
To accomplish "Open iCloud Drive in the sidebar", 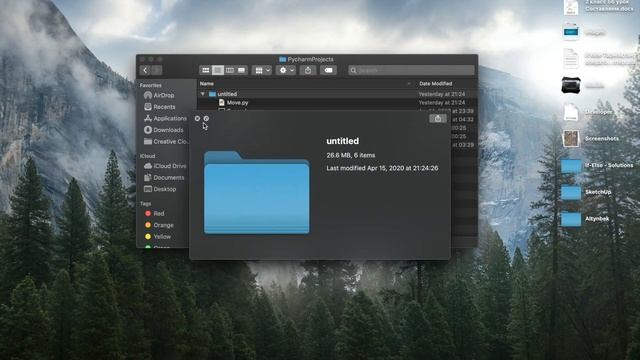I will click(x=165, y=166).
